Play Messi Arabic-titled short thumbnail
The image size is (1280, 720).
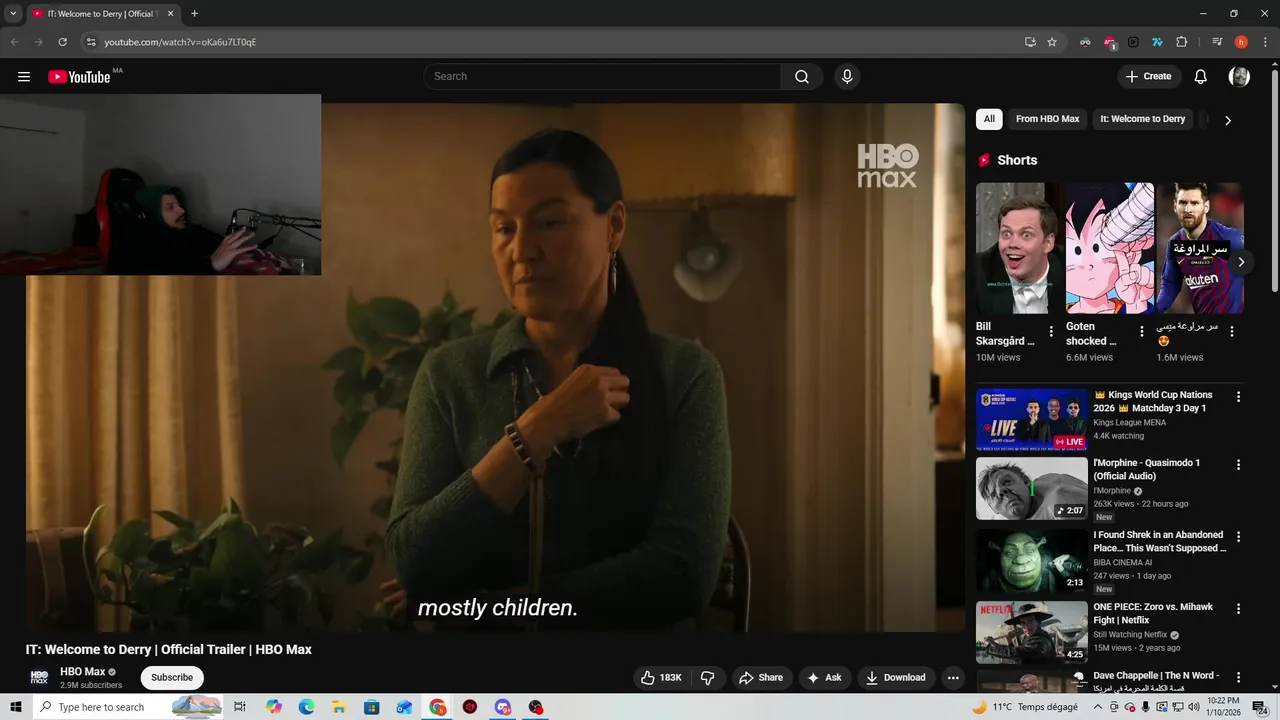[x=1200, y=248]
